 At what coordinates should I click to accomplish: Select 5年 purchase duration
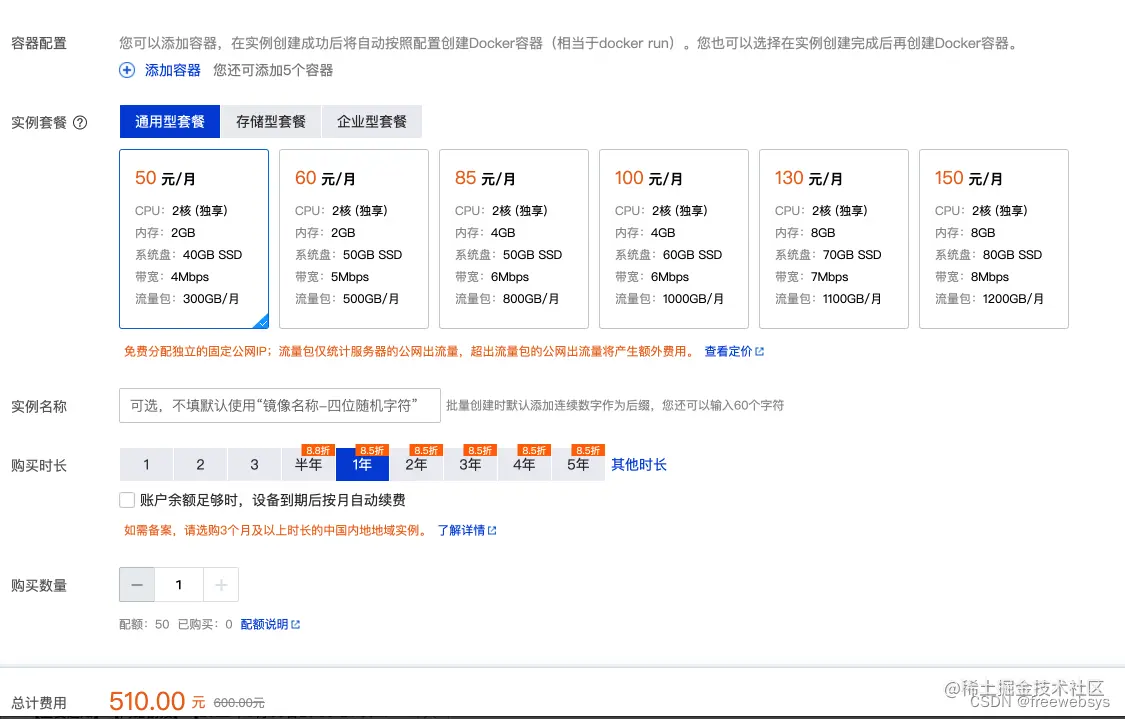tap(578, 465)
